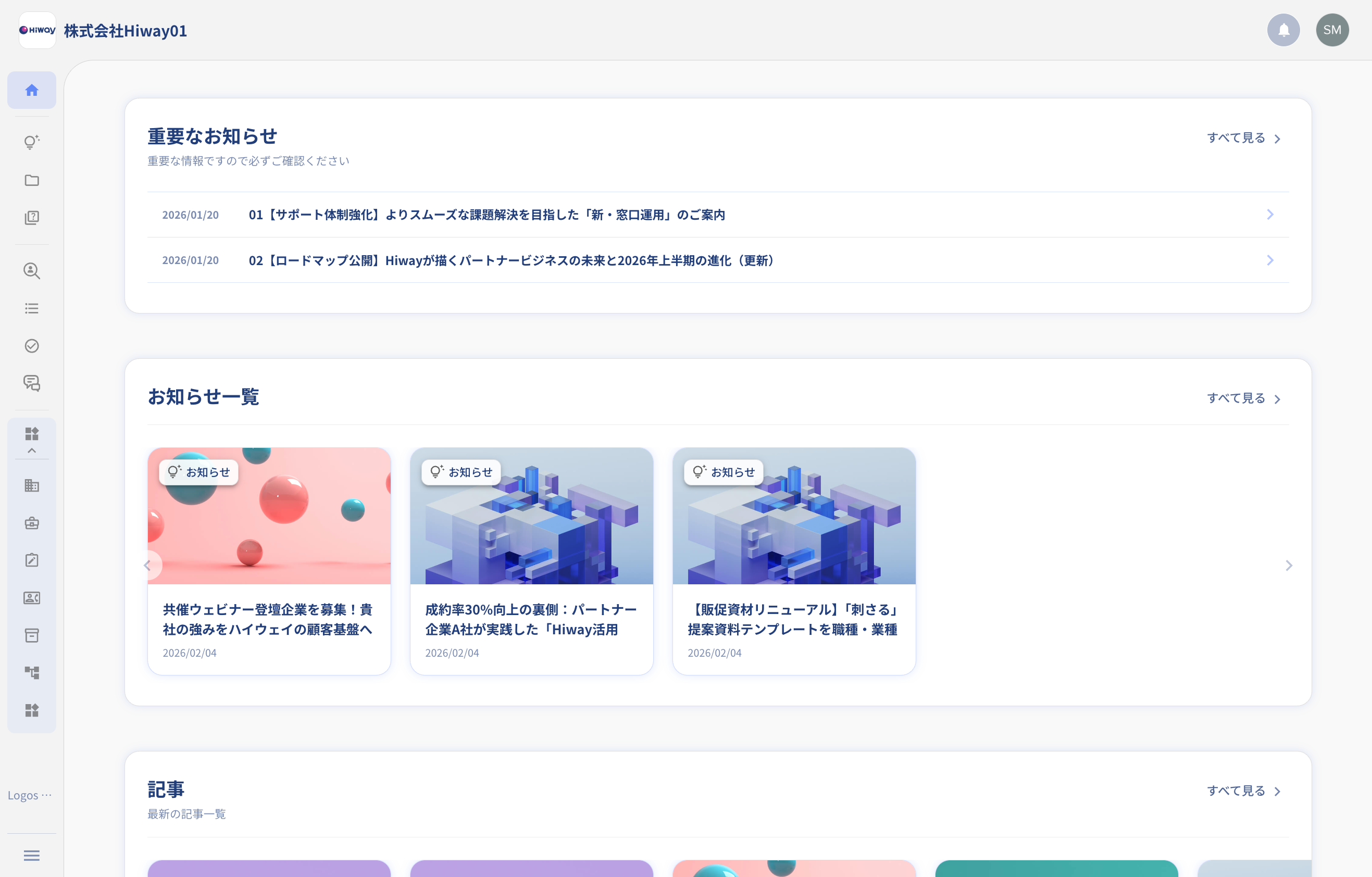Open the briefcase icon in the sidebar
The width and height of the screenshot is (1372, 877).
coord(32,523)
